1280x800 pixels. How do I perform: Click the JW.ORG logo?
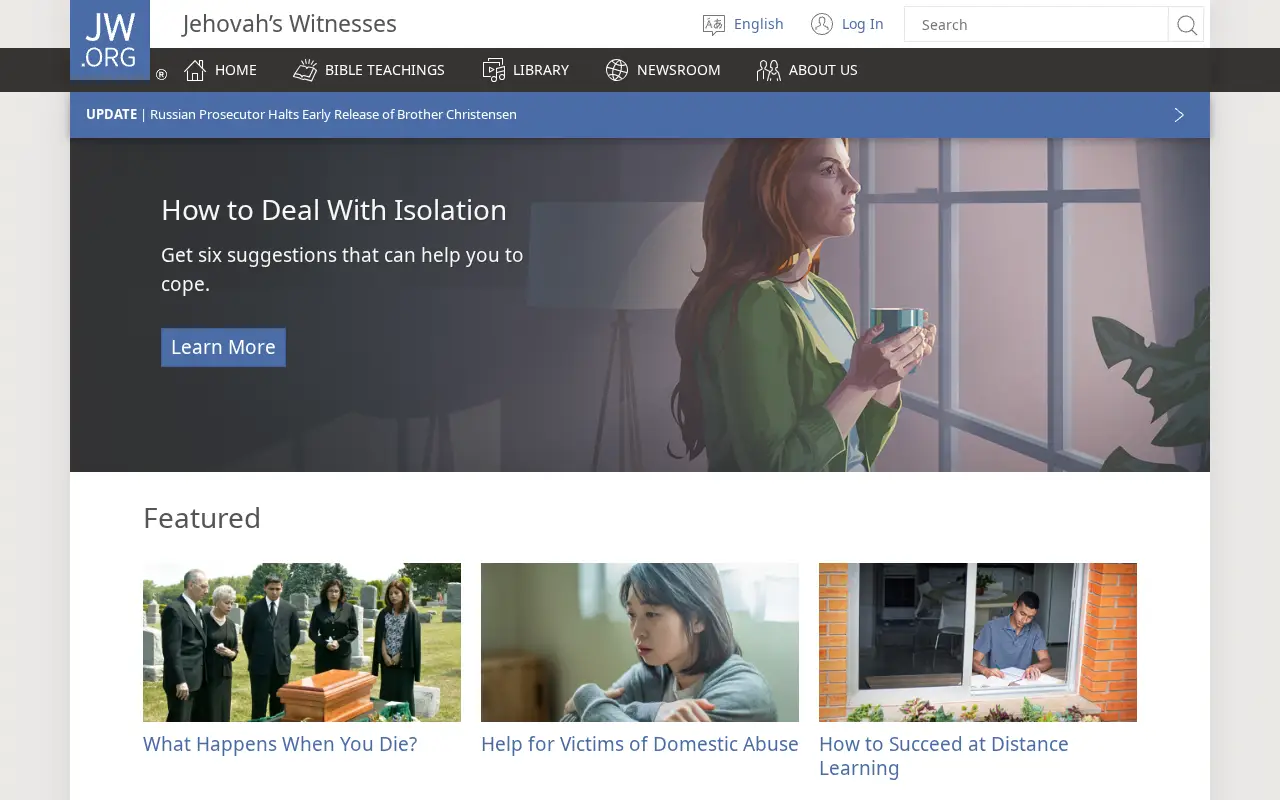110,40
